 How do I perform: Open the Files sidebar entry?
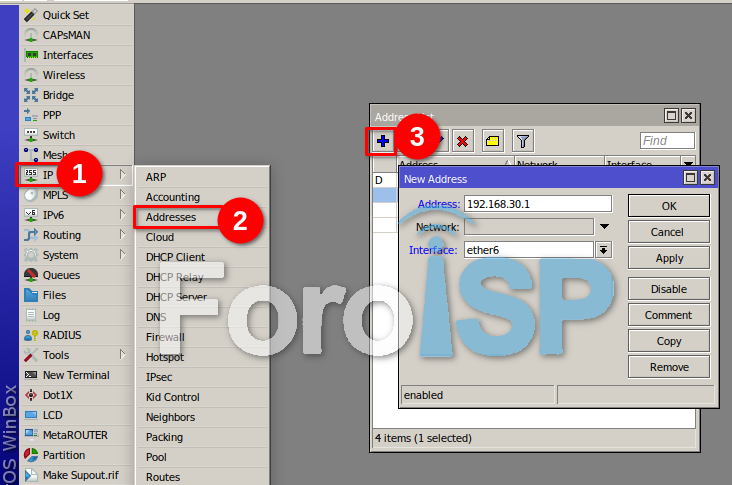[54, 295]
